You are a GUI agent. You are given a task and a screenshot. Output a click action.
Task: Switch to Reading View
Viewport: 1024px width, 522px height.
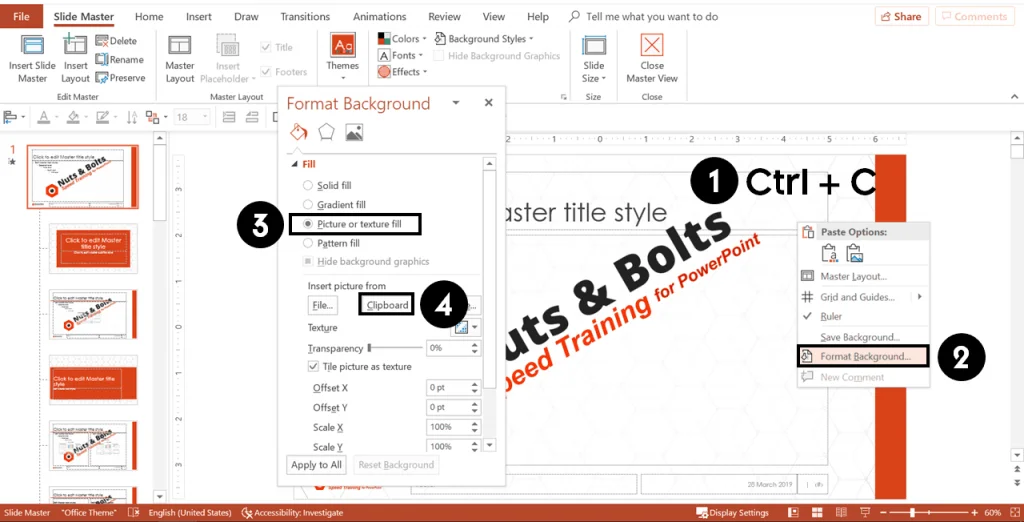coord(842,513)
